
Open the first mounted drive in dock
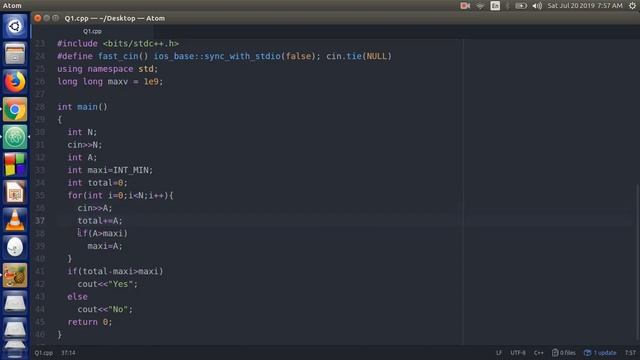[15, 302]
